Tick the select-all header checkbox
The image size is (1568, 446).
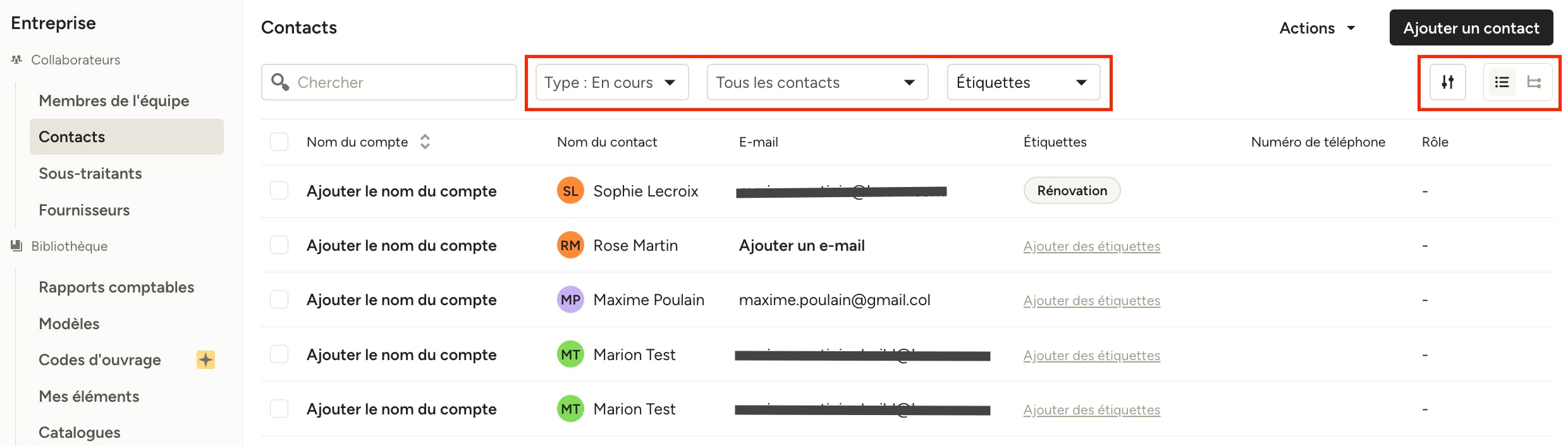[x=279, y=142]
